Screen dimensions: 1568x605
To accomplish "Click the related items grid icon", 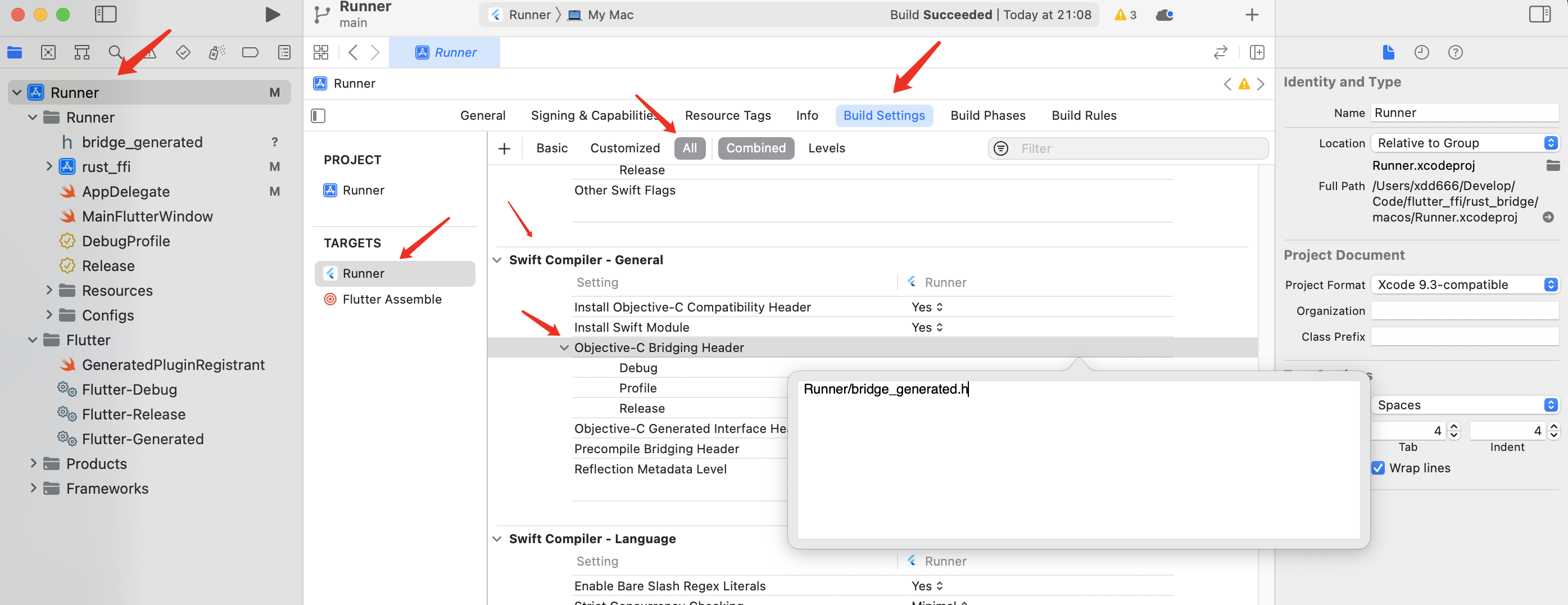I will click(321, 52).
